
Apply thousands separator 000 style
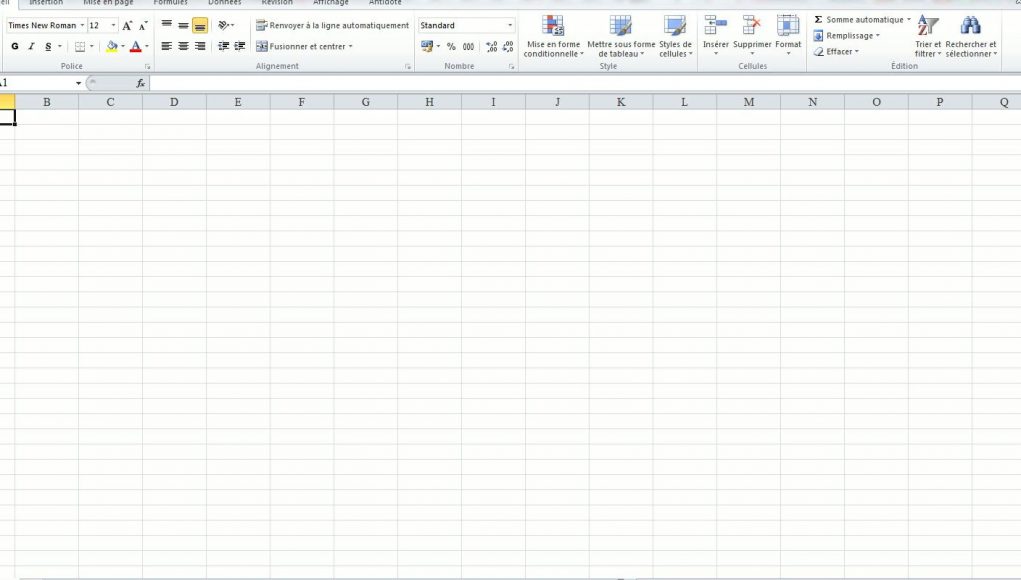point(468,46)
